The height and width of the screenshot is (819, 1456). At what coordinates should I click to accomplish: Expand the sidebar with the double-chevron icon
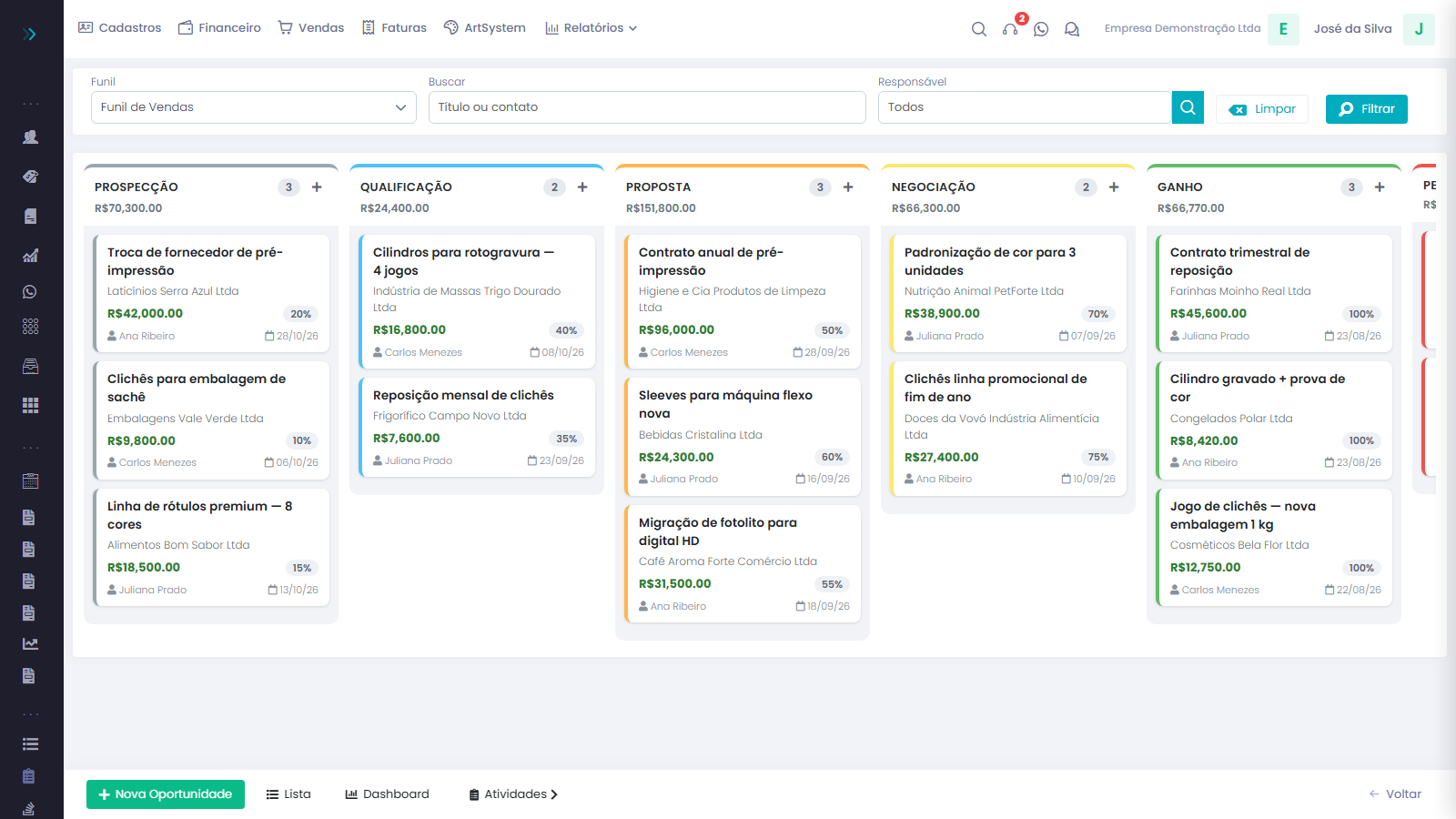(x=30, y=34)
